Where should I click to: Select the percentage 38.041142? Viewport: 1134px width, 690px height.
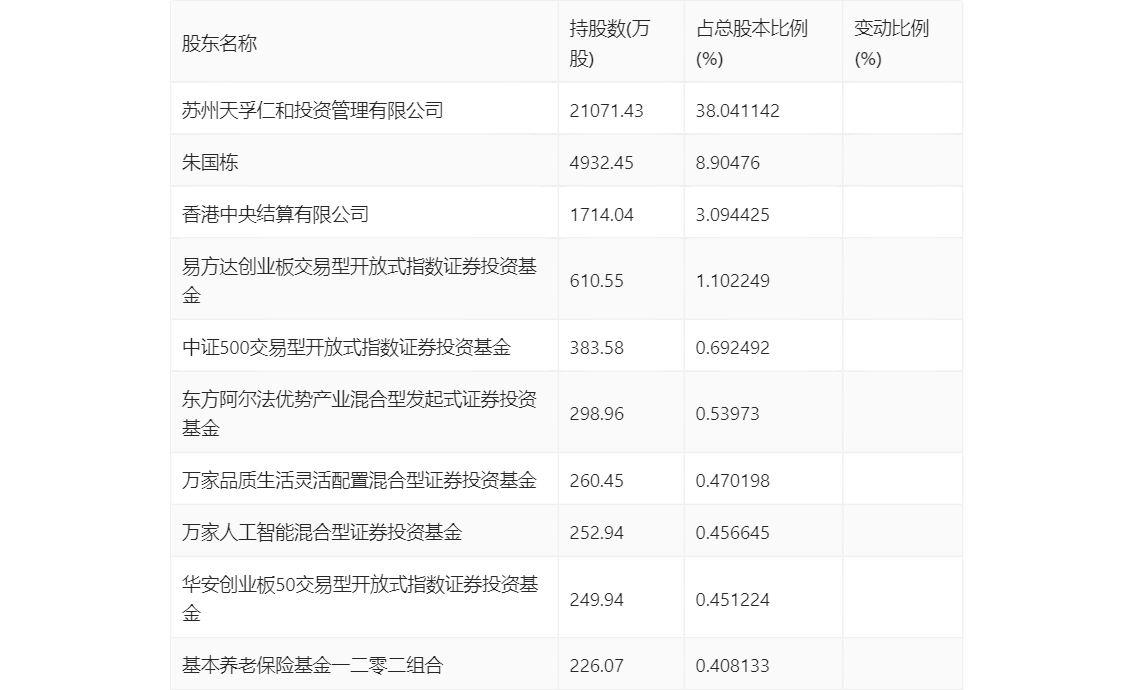738,111
